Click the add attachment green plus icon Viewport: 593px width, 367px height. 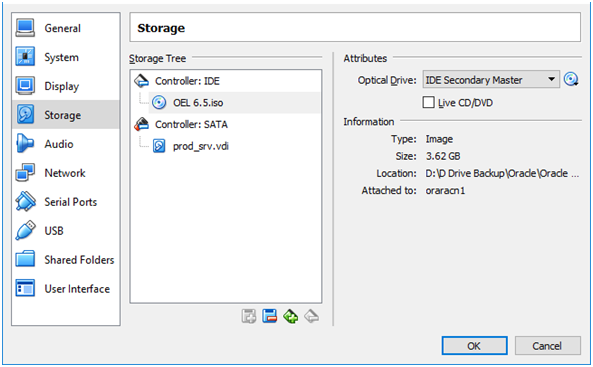(x=290, y=316)
